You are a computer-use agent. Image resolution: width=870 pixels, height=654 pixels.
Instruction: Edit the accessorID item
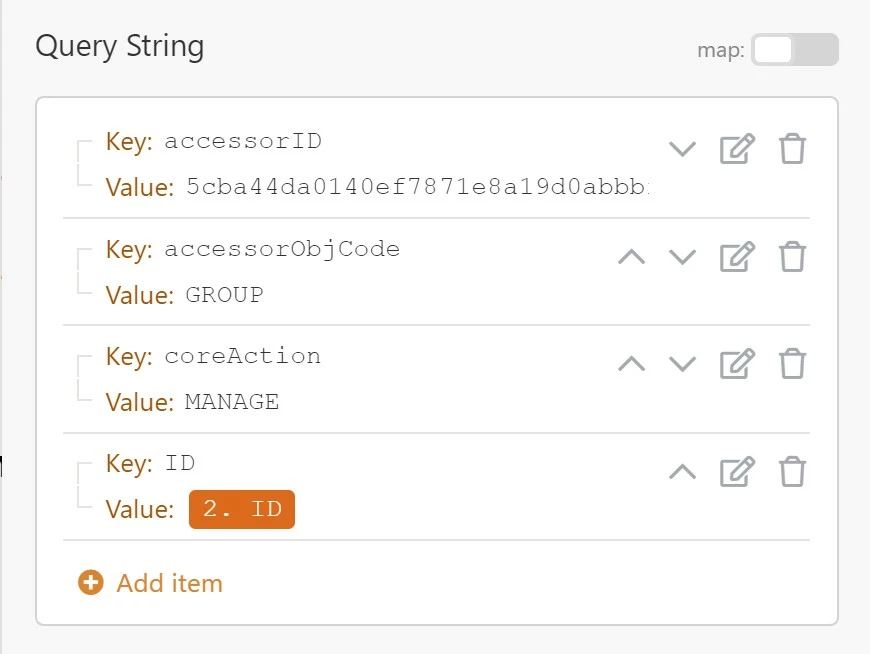coord(737,149)
